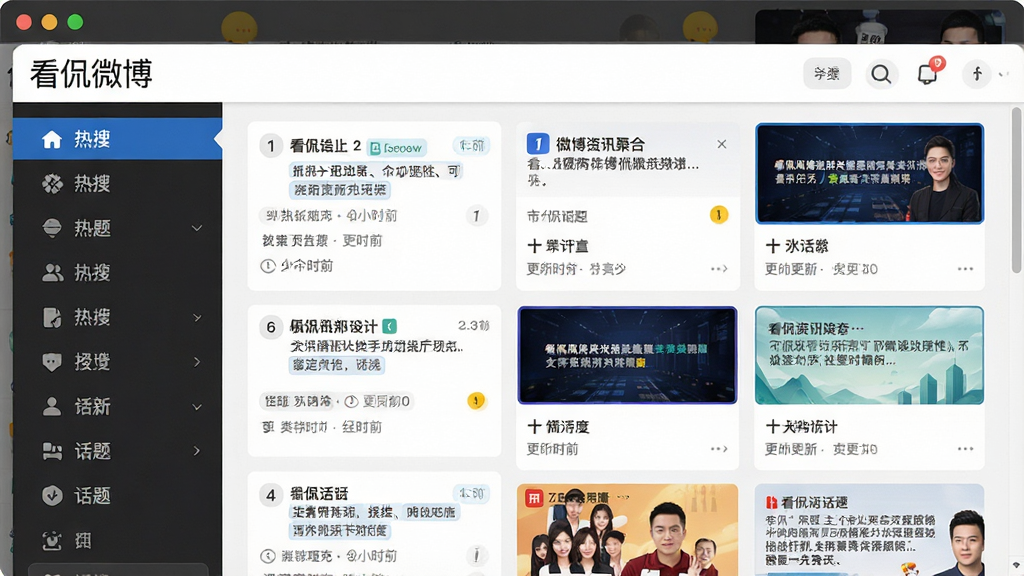Open the three-dot menu in the 微博资讯聚合 card
This screenshot has width=1024, height=576.
point(719,269)
